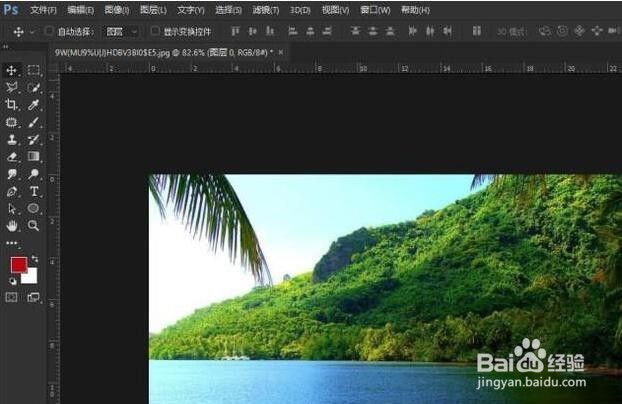Change the screen mode

point(33,297)
